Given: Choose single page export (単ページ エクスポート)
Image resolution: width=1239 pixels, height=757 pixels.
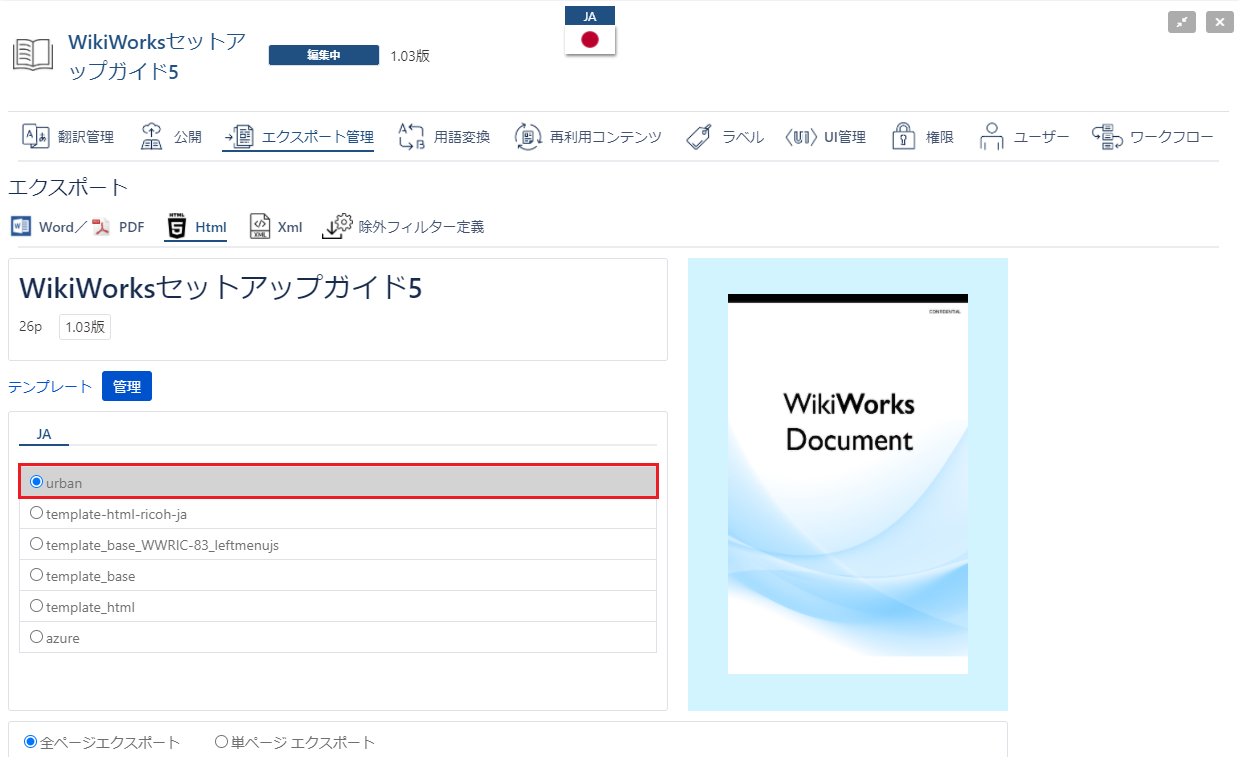Looking at the screenshot, I should coord(221,742).
